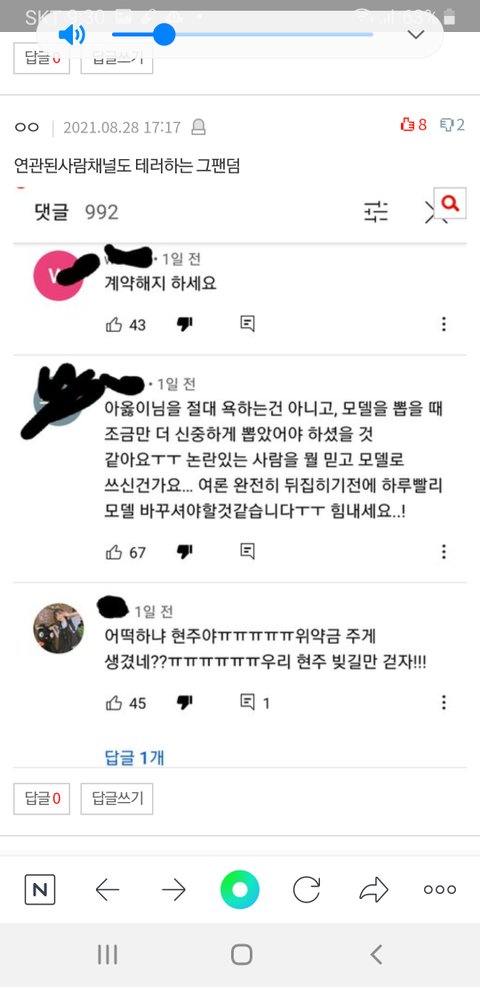Set the media volume slider
The height and width of the screenshot is (987, 480).
[242, 35]
